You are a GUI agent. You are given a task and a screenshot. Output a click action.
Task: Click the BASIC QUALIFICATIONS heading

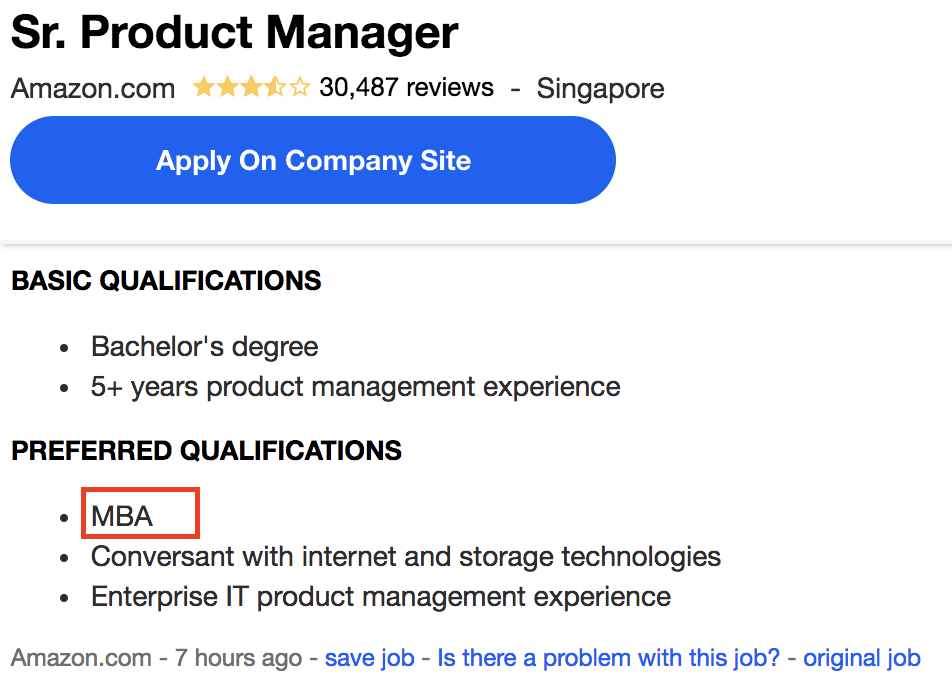[x=166, y=281]
